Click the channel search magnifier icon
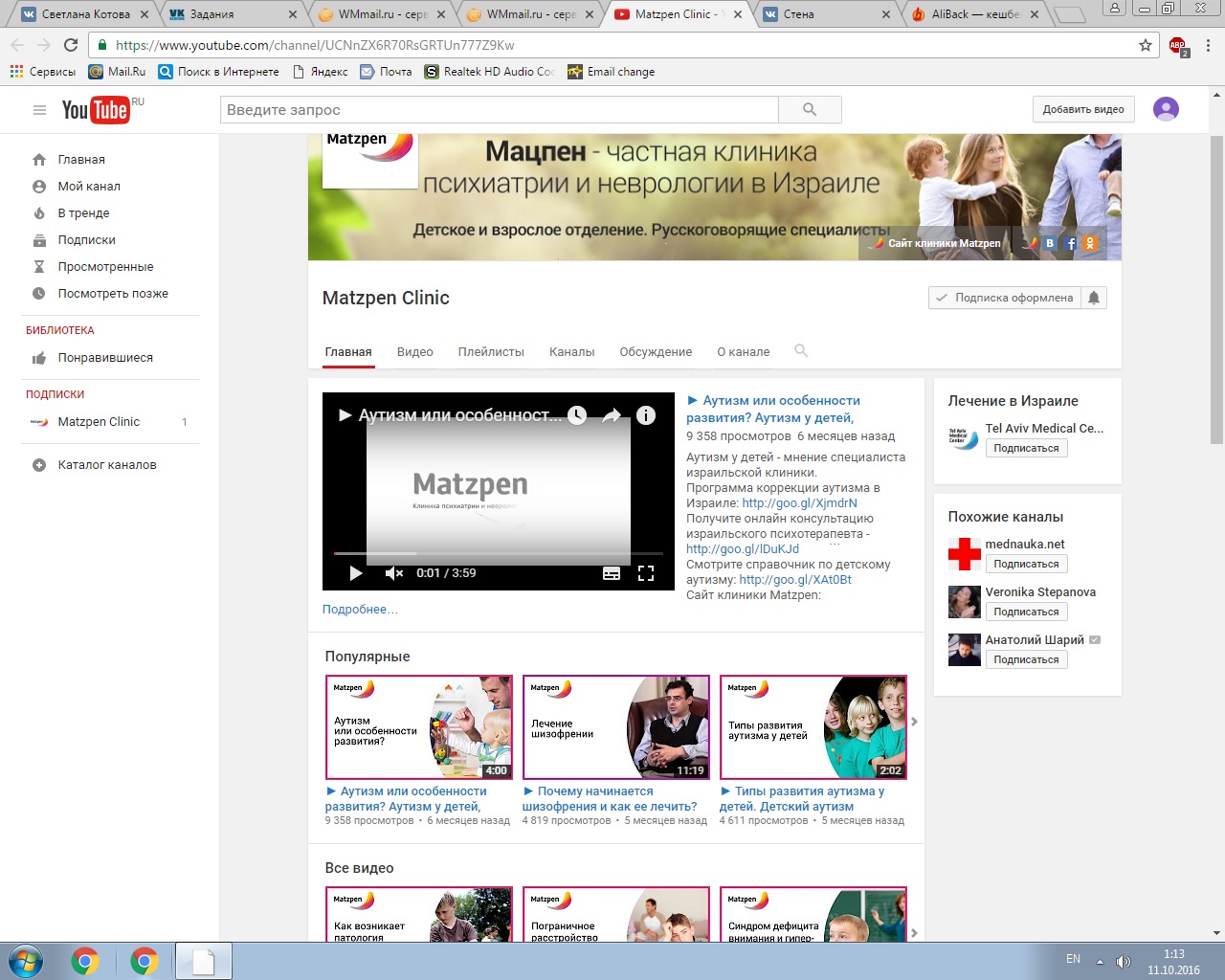 click(x=801, y=351)
